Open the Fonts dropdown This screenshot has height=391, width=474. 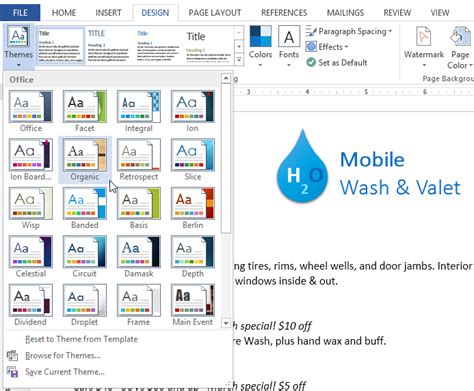289,47
